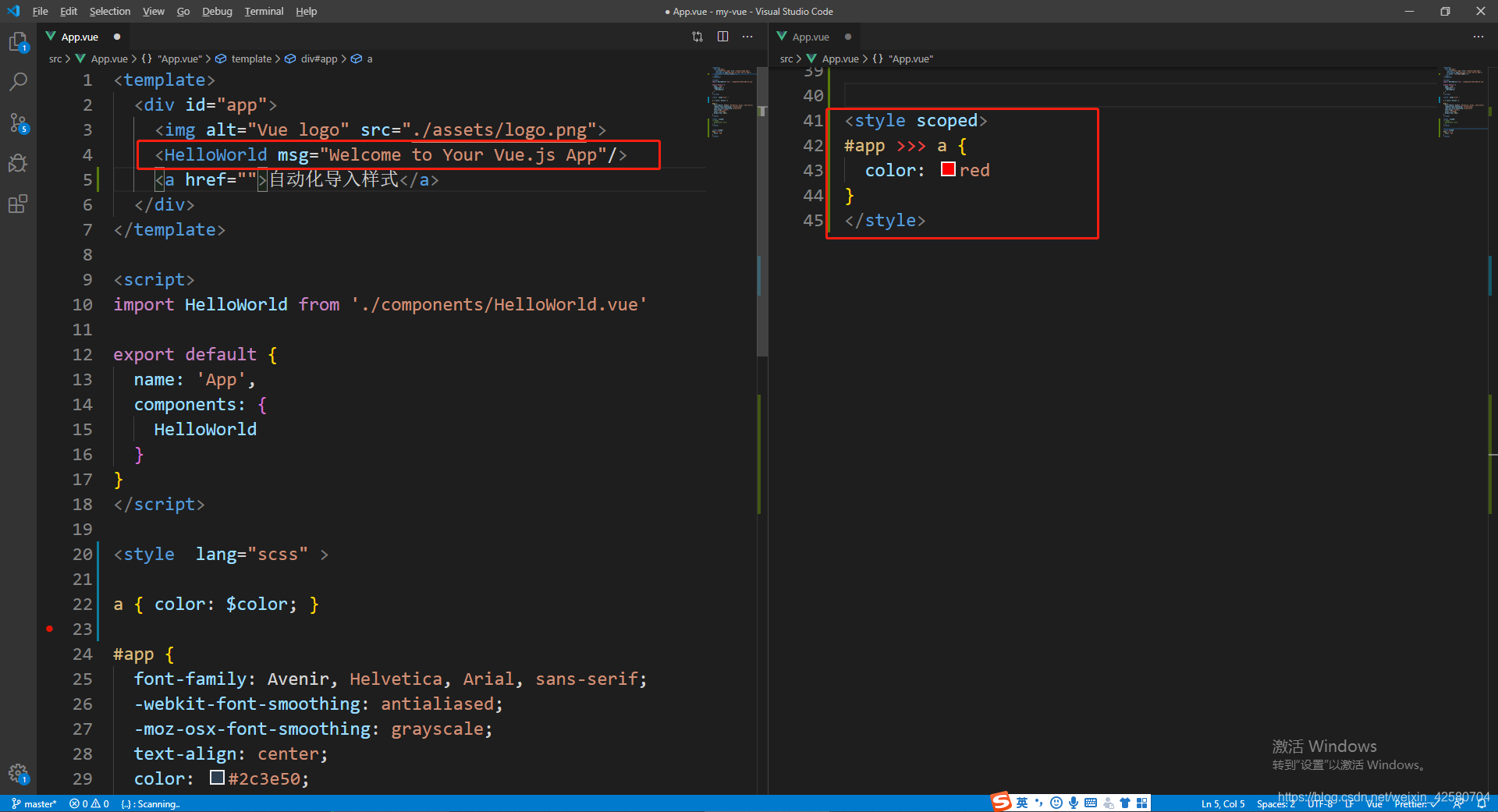Click './components/HelloWorld.vue' import path
This screenshot has width=1498, height=812.
(x=499, y=305)
